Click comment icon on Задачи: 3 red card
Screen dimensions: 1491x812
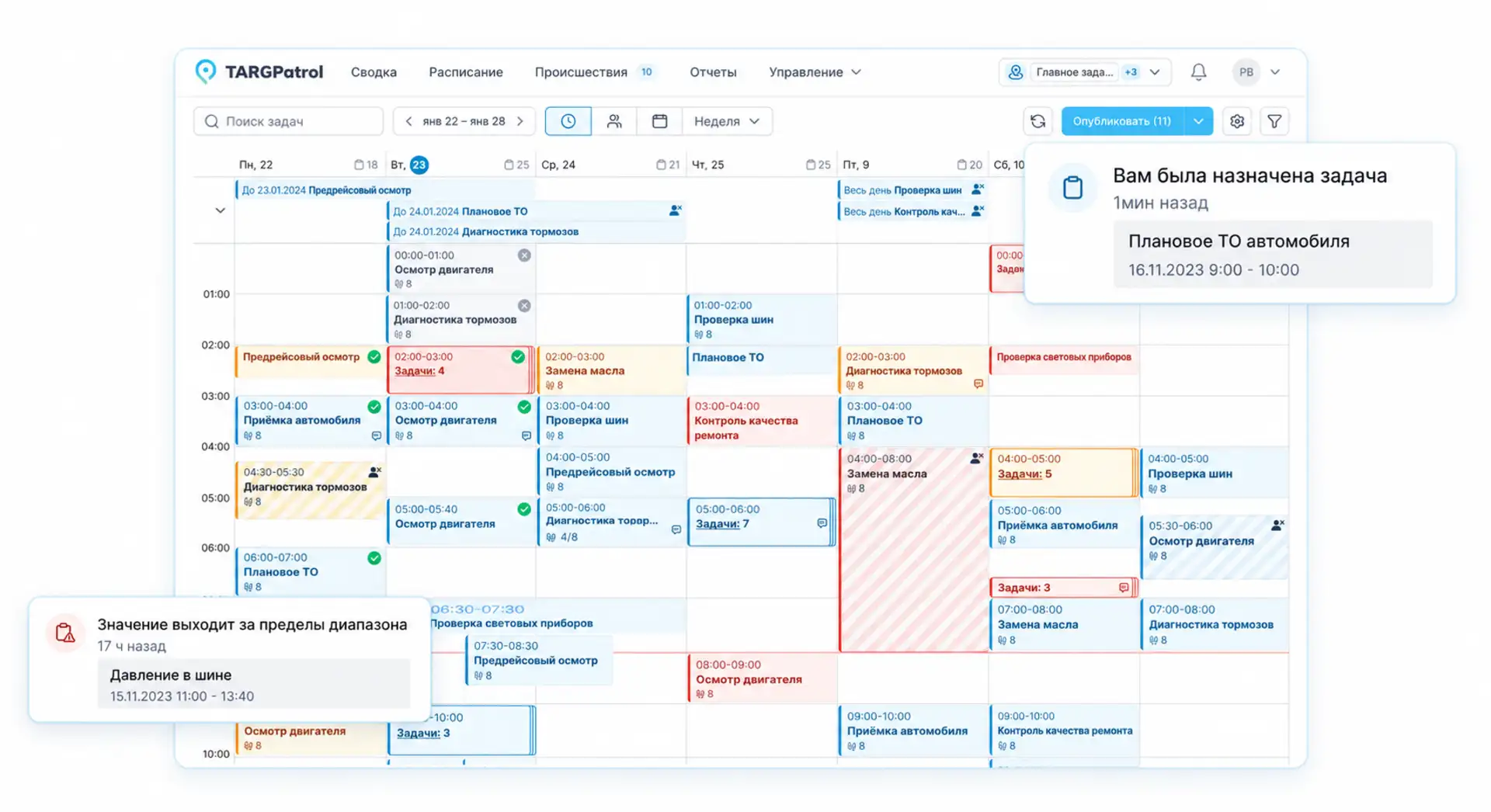pyautogui.click(x=1124, y=588)
